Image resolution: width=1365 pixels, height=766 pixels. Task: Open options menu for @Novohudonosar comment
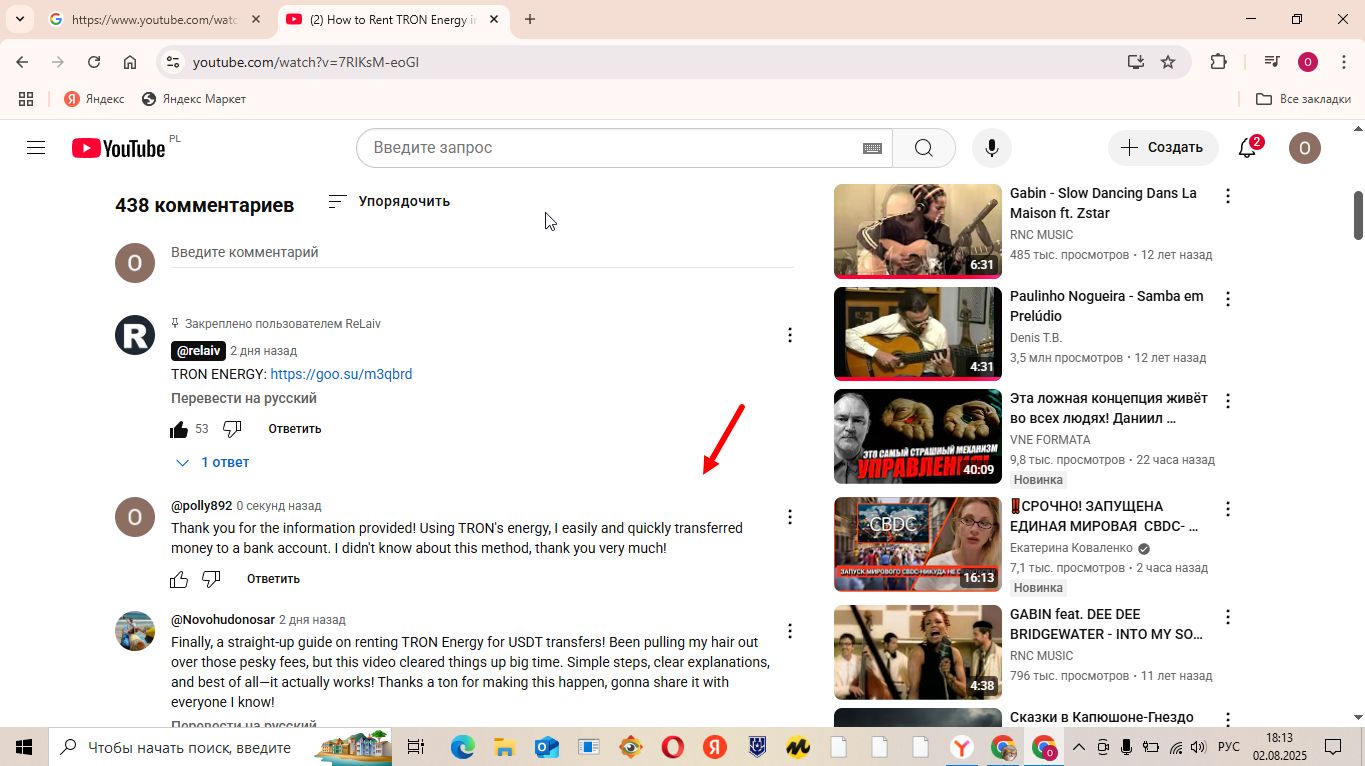[789, 631]
